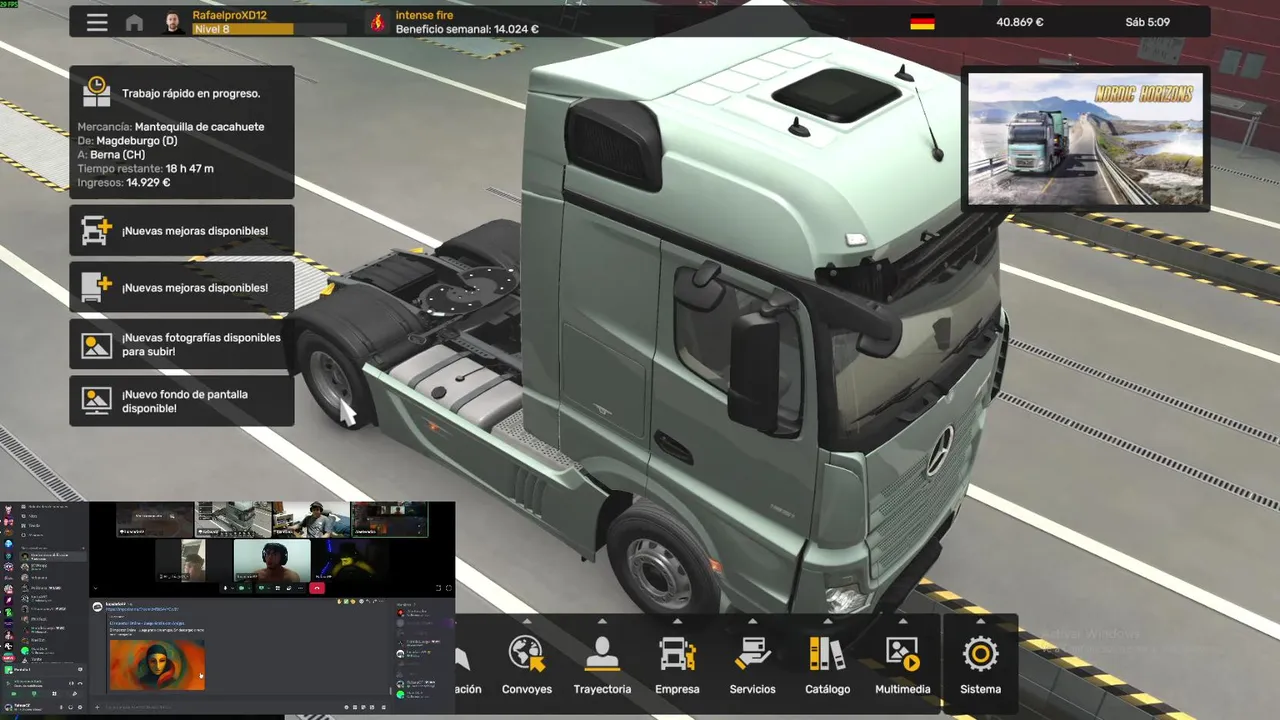Image resolution: width=1280 pixels, height=720 pixels.
Task: Toggle the microphone in Discord call controls
Action: tap(225, 588)
